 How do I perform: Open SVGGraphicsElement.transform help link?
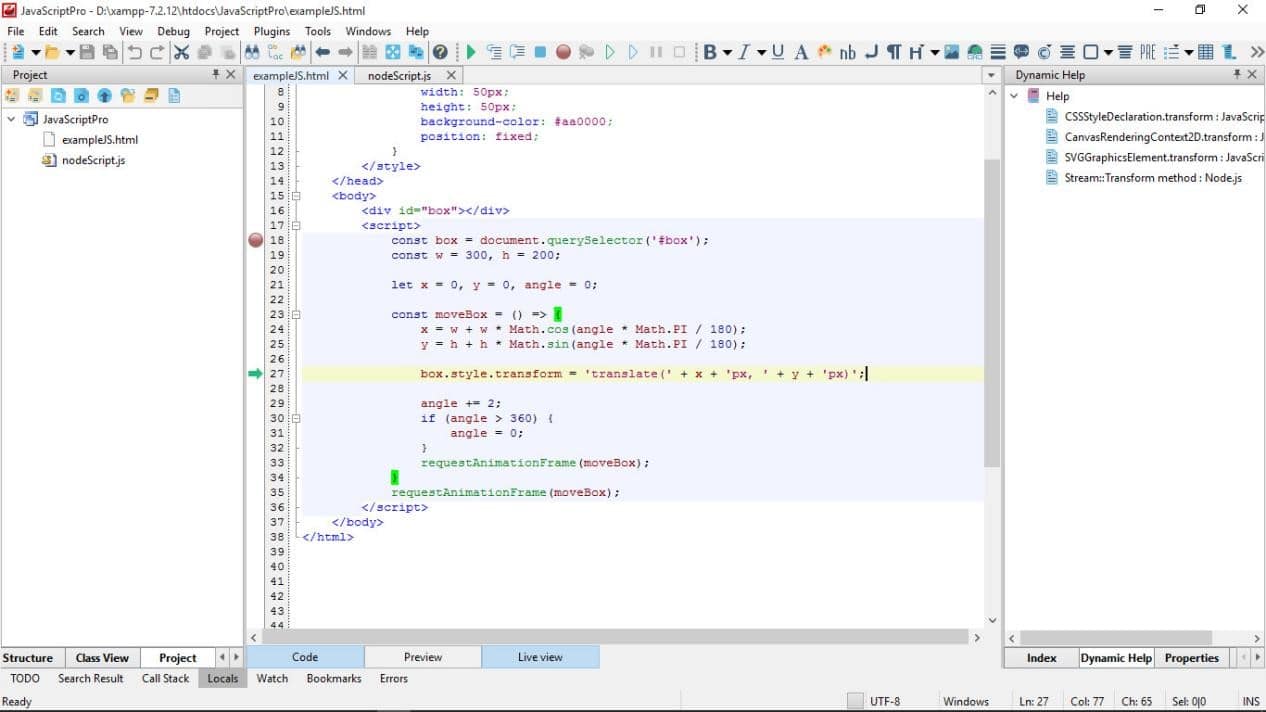pyautogui.click(x=1164, y=157)
